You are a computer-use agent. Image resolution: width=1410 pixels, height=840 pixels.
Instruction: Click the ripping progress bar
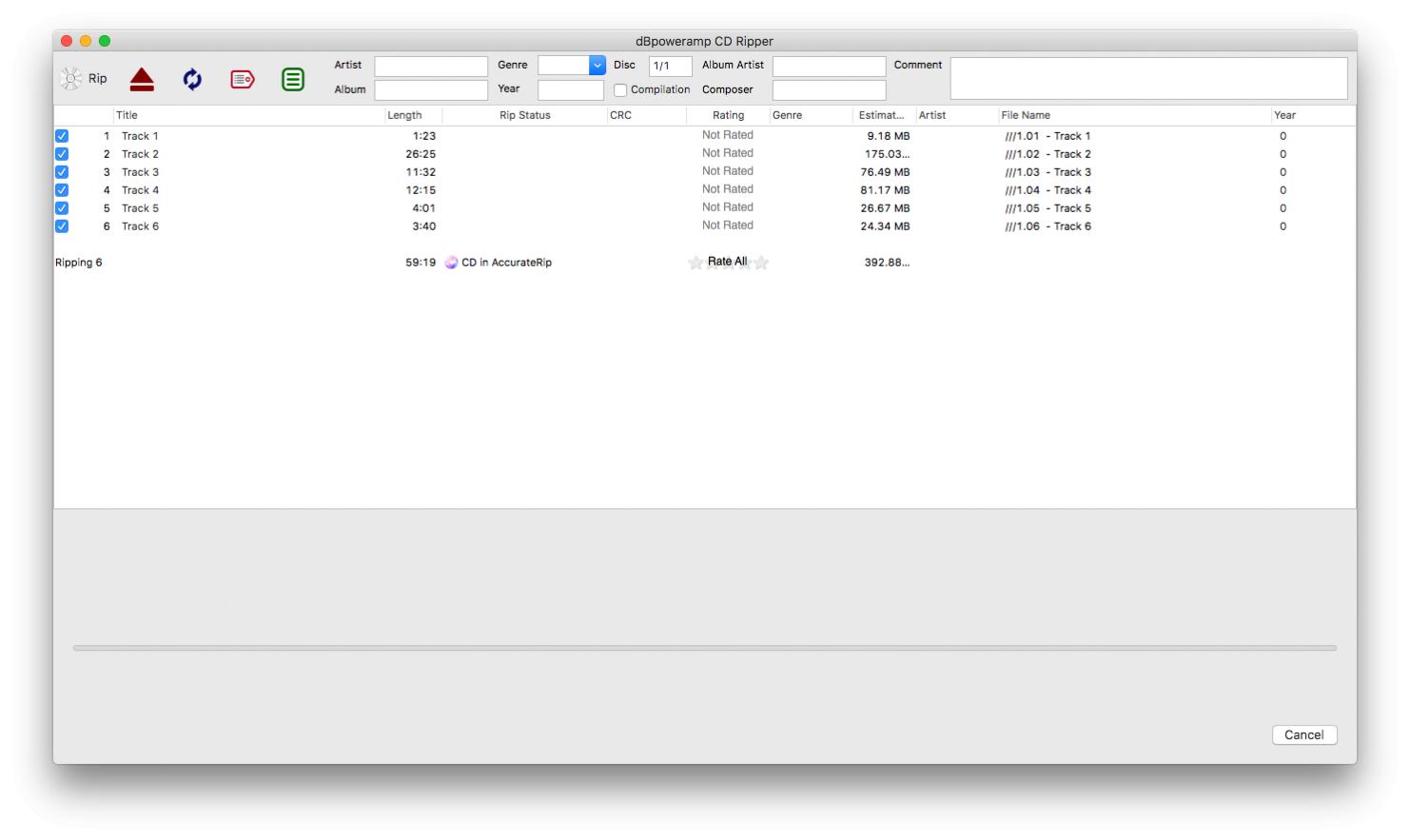(704, 648)
